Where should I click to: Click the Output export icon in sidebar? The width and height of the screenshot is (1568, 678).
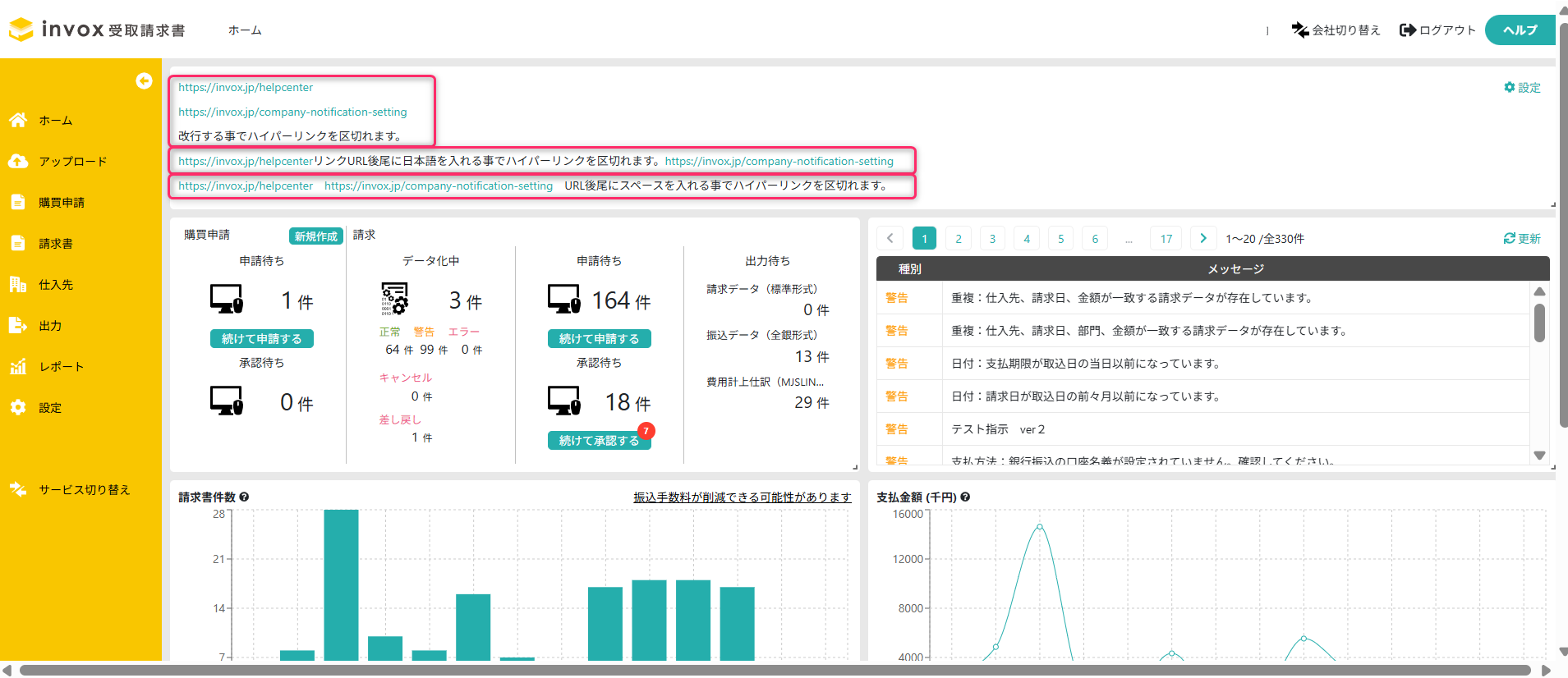18,326
